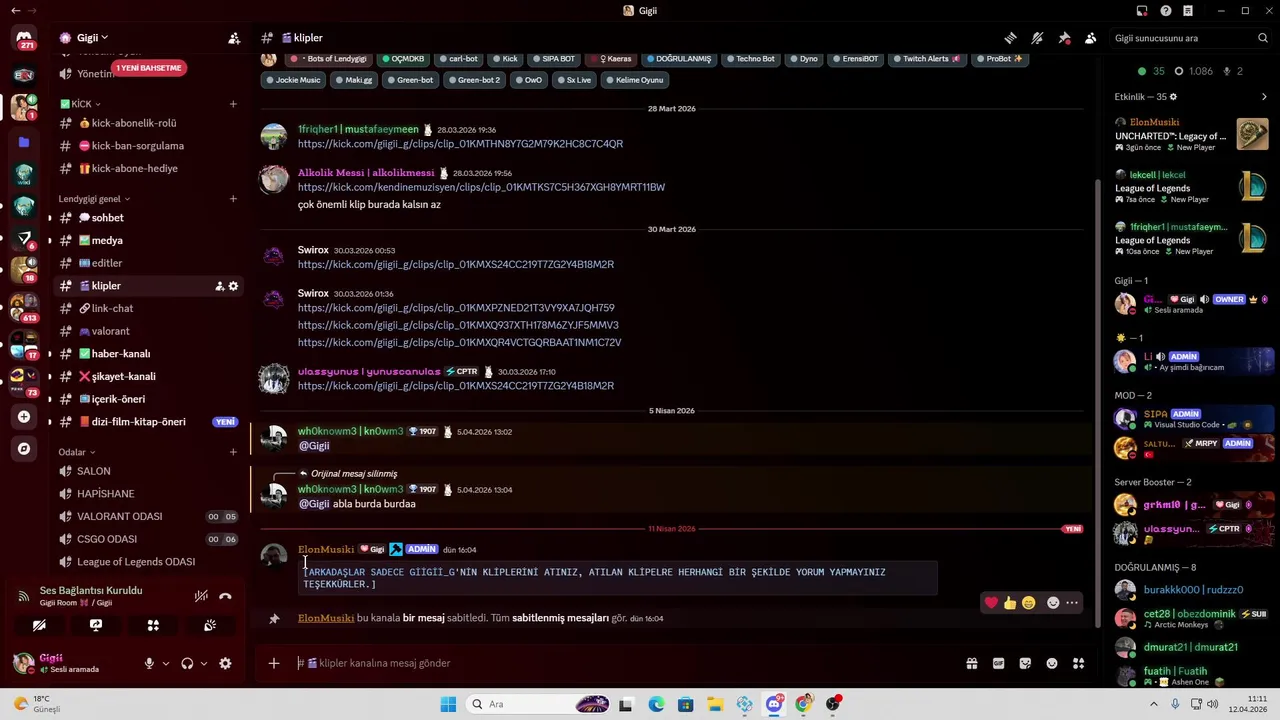The width and height of the screenshot is (1280, 720).
Task: Open kick clip link from Alkolik Messi
Action: [481, 187]
